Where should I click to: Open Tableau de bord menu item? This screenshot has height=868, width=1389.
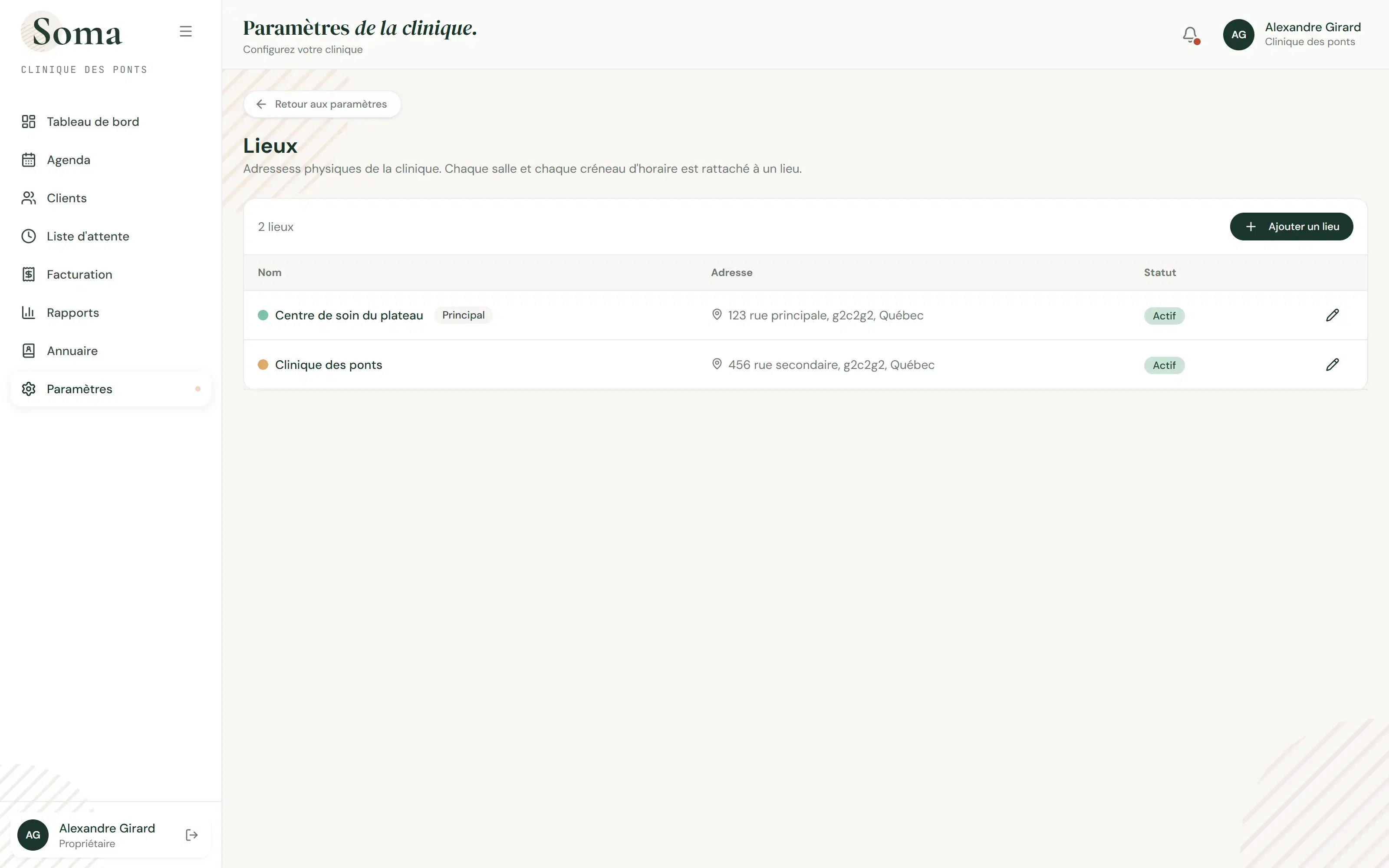110,122
